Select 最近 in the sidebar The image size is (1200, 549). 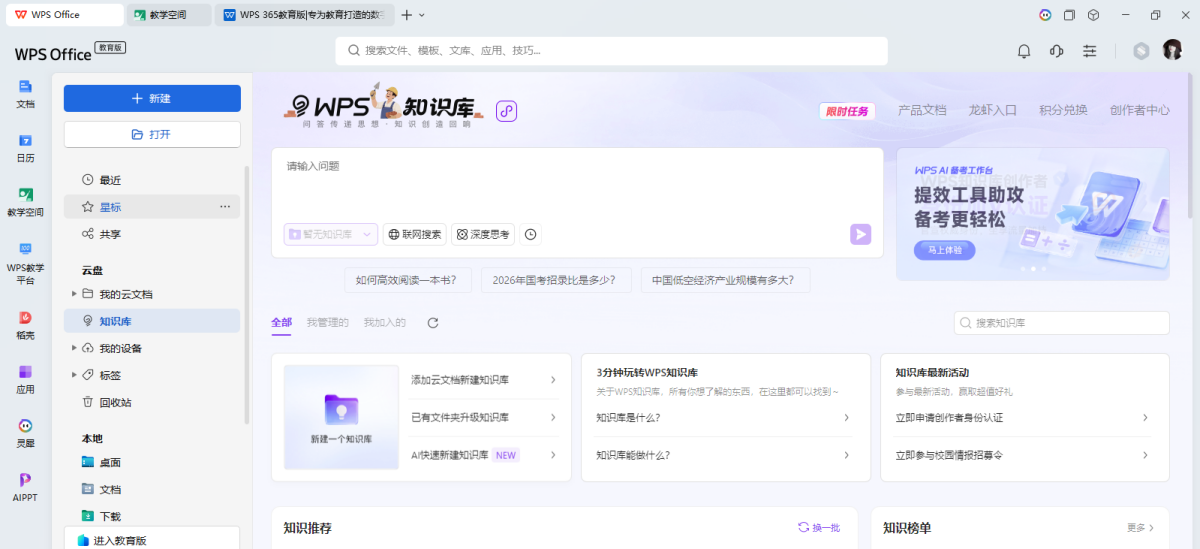(152, 180)
